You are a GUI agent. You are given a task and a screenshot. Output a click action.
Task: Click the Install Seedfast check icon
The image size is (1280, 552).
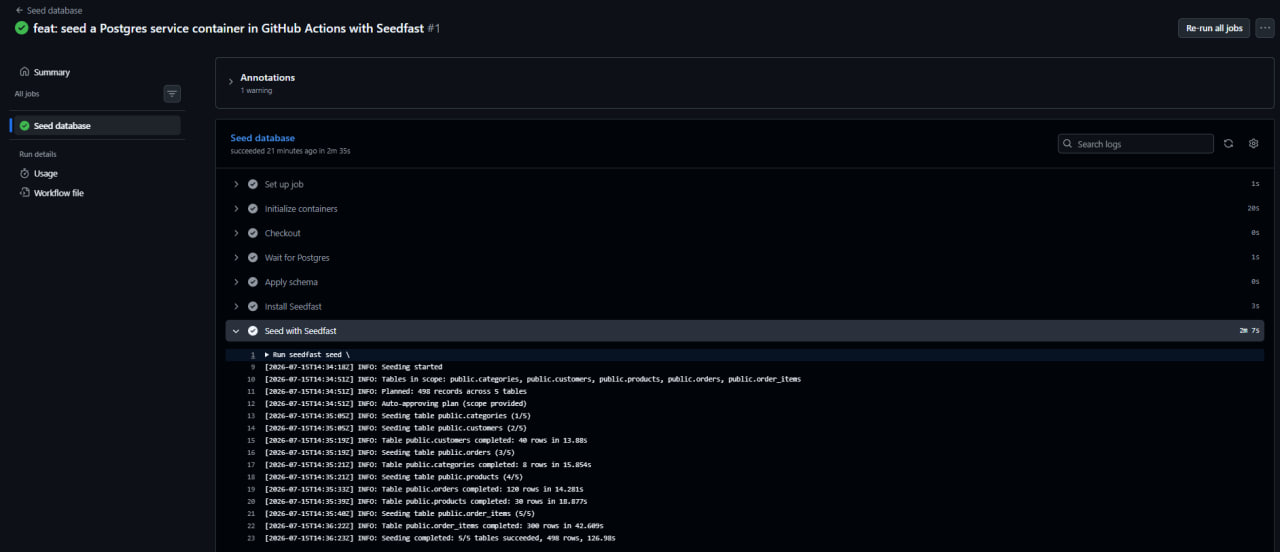[x=253, y=306]
